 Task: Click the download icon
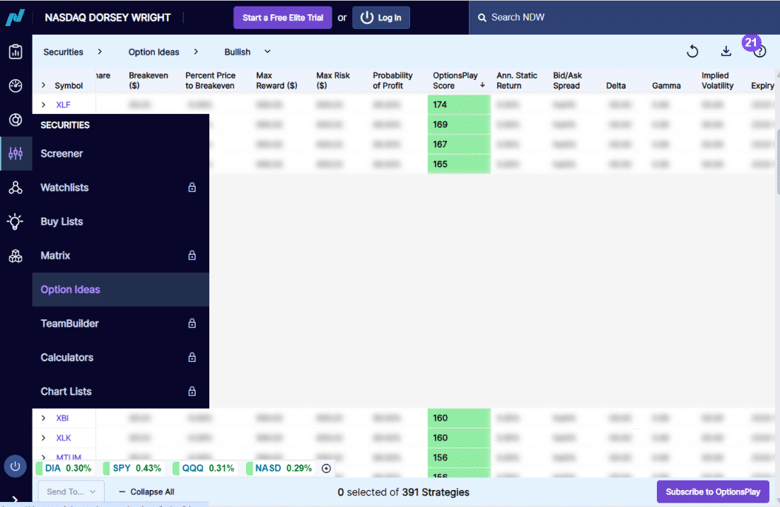point(726,51)
